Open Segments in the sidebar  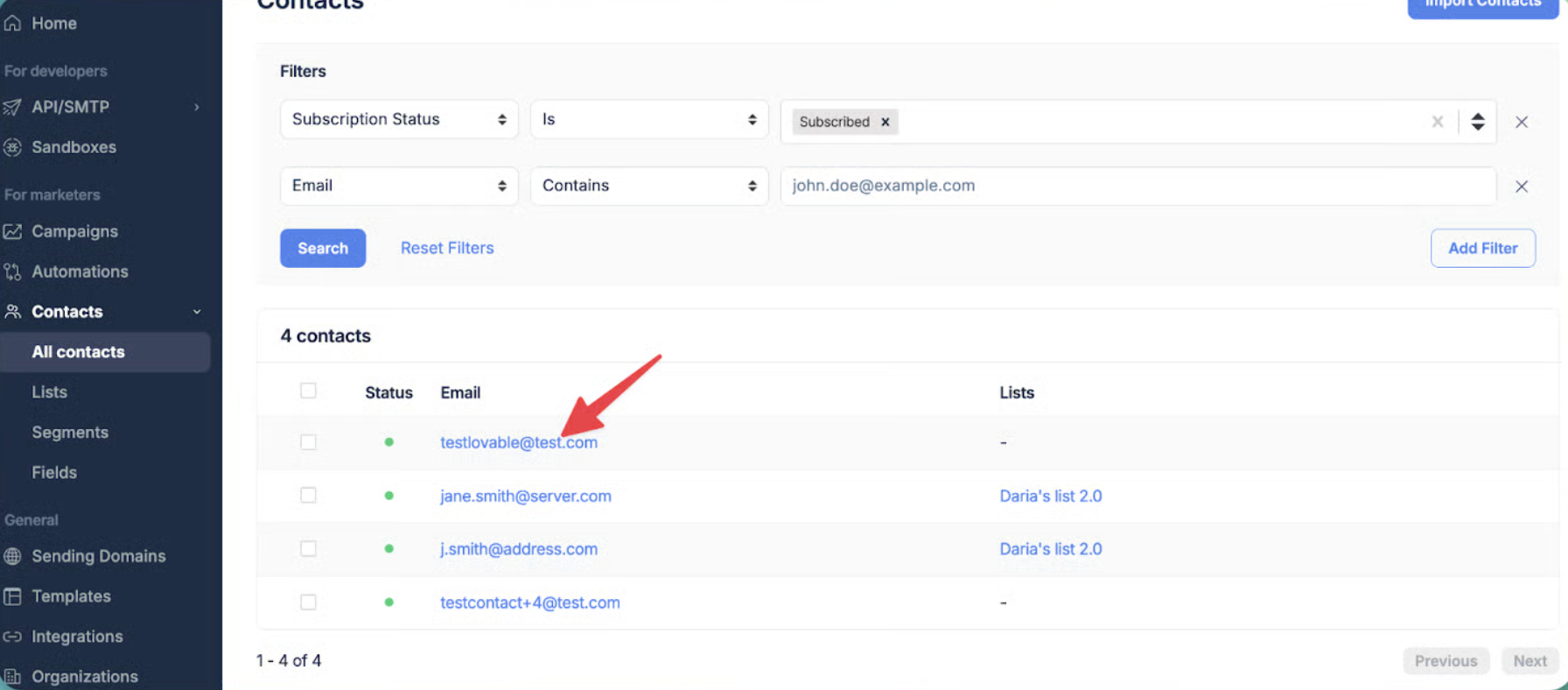[x=70, y=433]
